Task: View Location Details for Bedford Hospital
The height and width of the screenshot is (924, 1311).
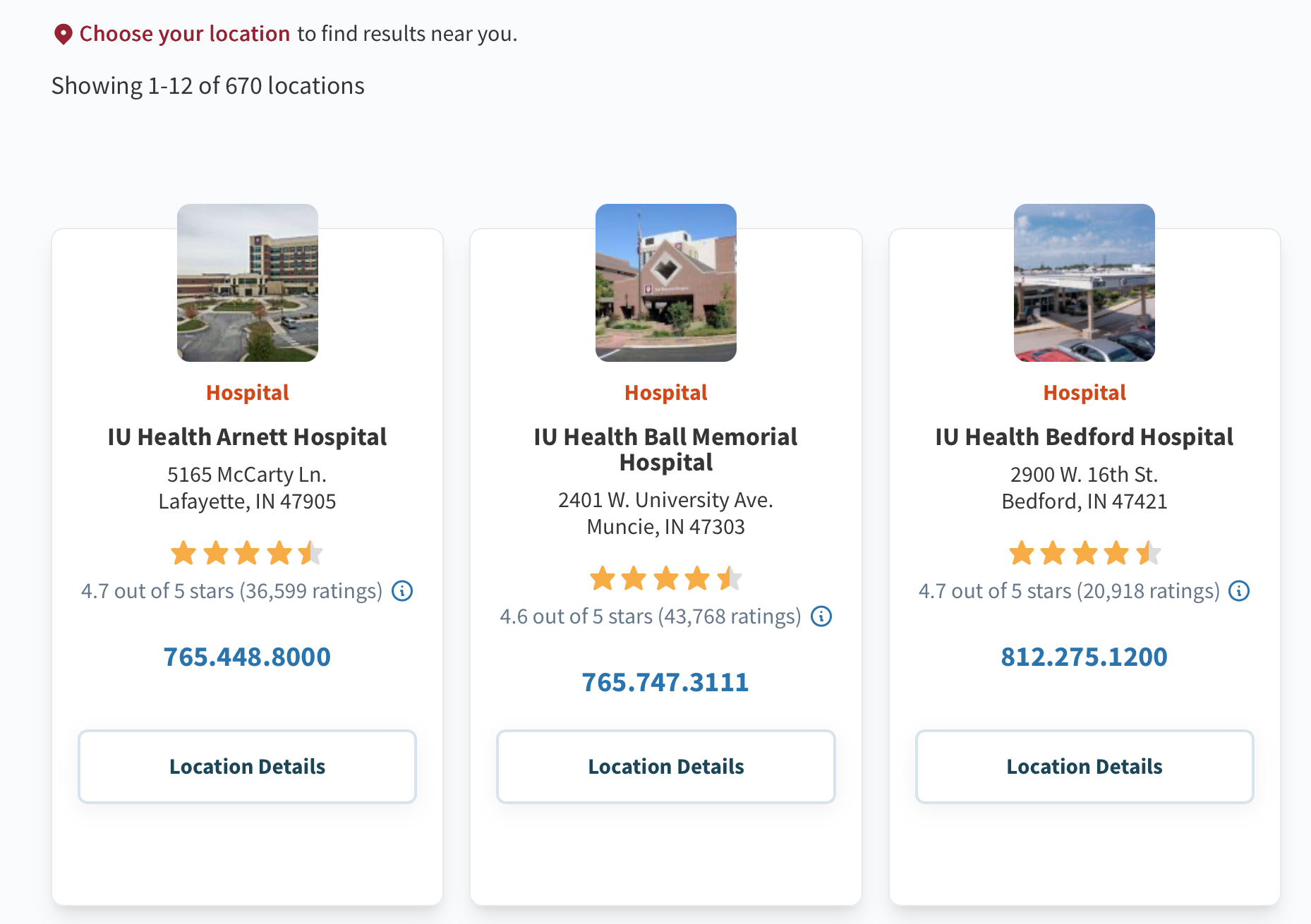Action: pyautogui.click(x=1085, y=767)
